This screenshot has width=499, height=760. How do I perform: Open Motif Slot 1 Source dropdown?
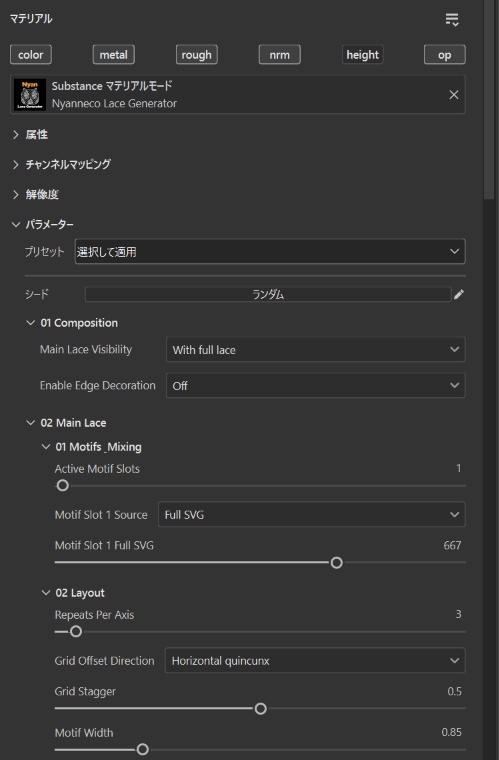pos(312,514)
